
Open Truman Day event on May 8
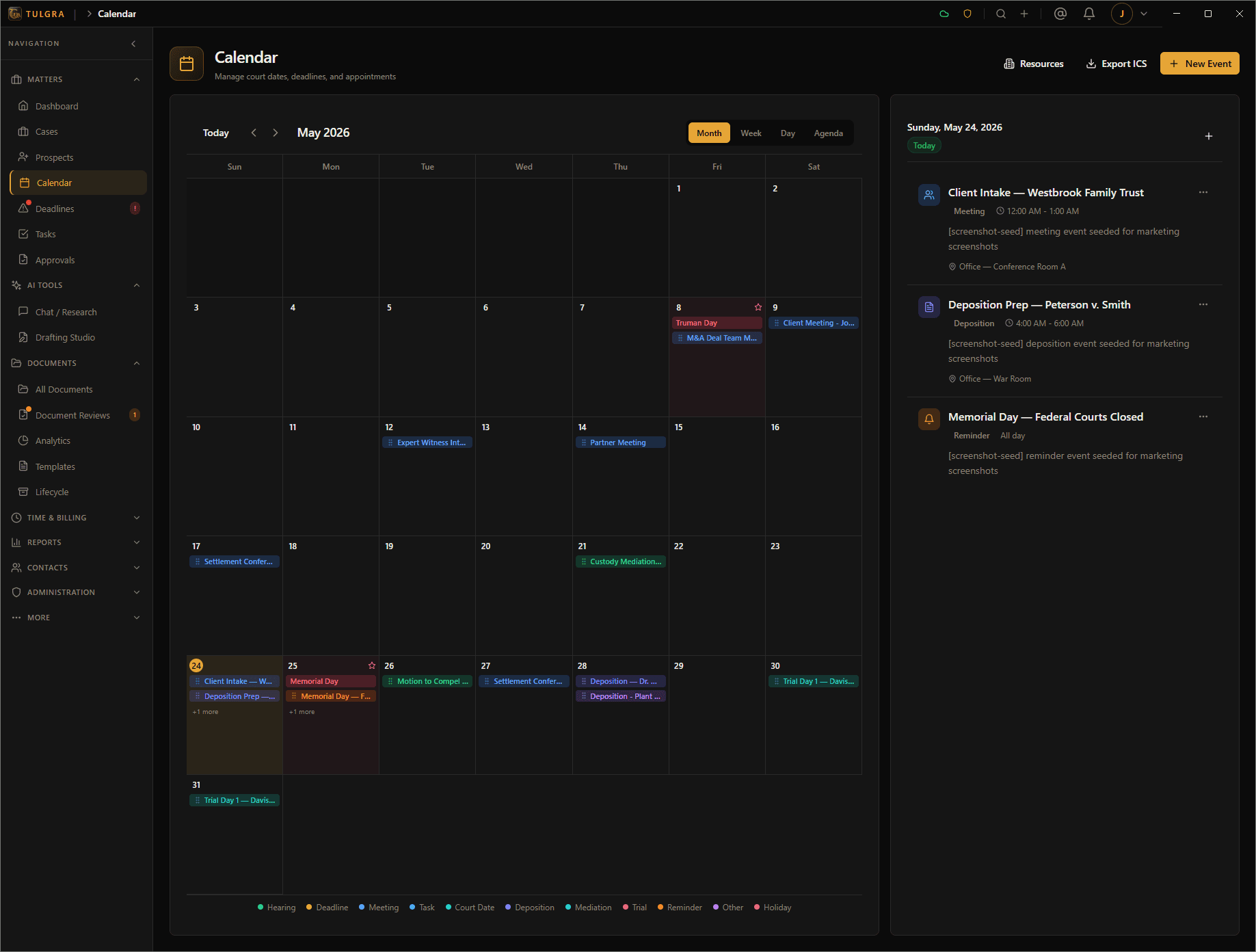click(x=717, y=323)
